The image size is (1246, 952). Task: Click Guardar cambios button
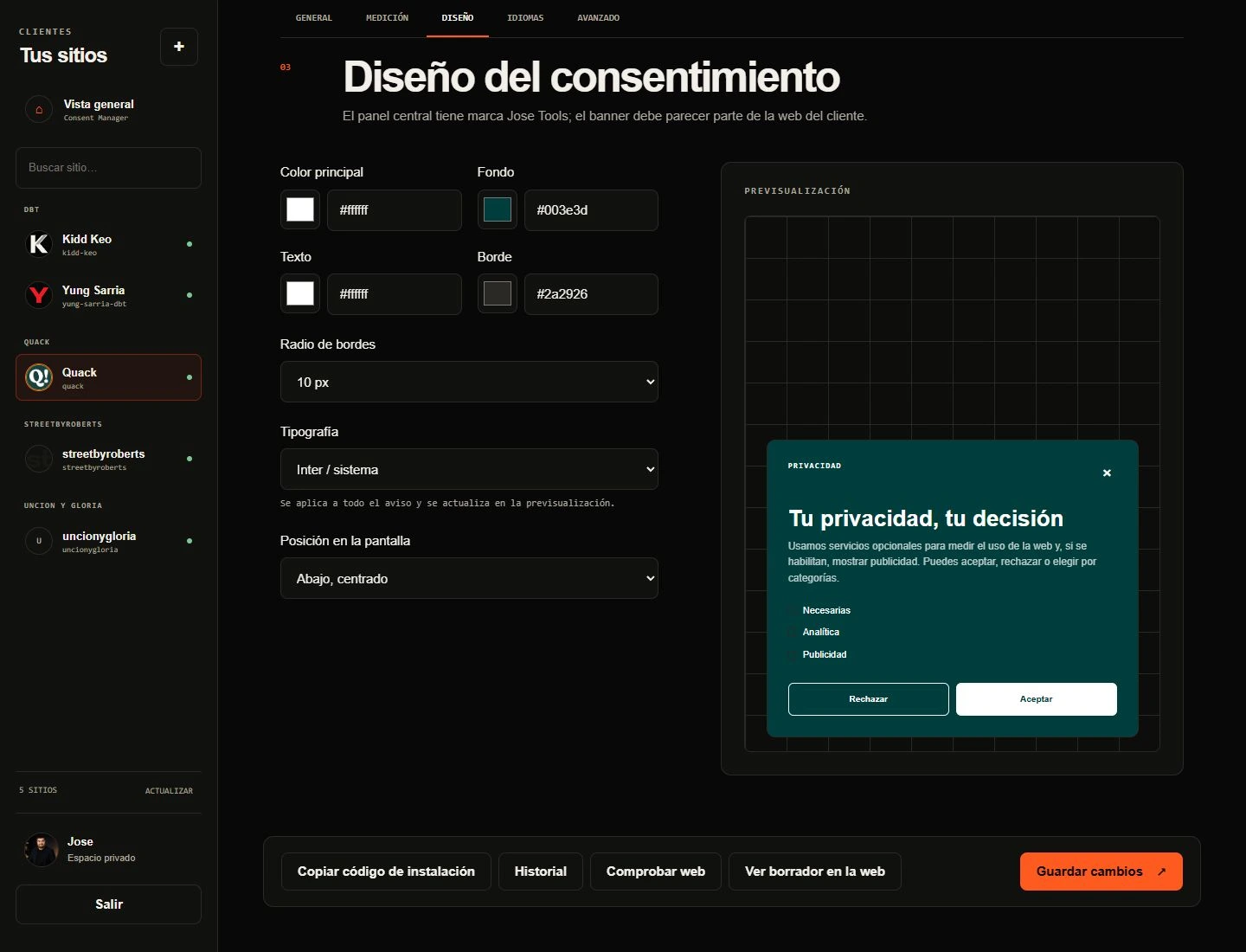[x=1101, y=872]
